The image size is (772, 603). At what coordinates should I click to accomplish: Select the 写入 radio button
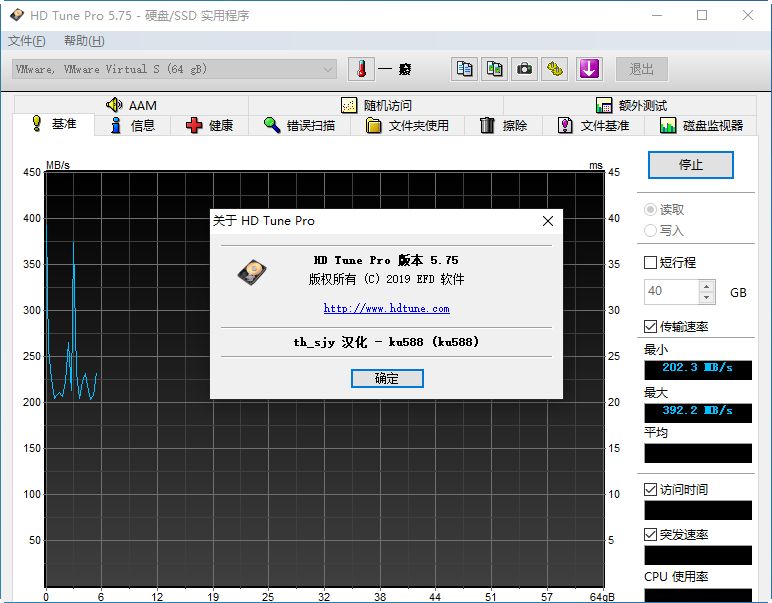[664, 230]
